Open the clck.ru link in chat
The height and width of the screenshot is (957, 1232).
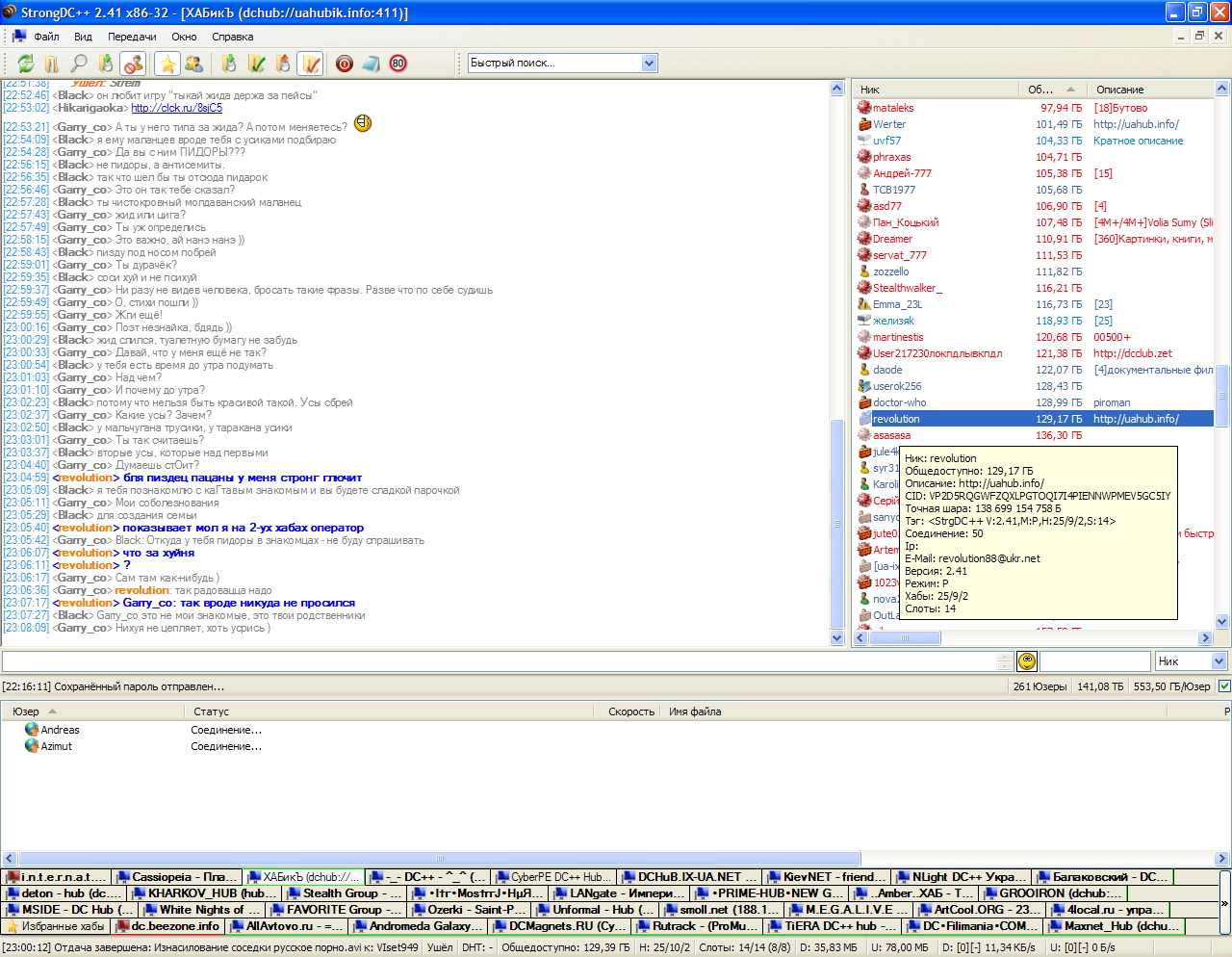pos(176,108)
